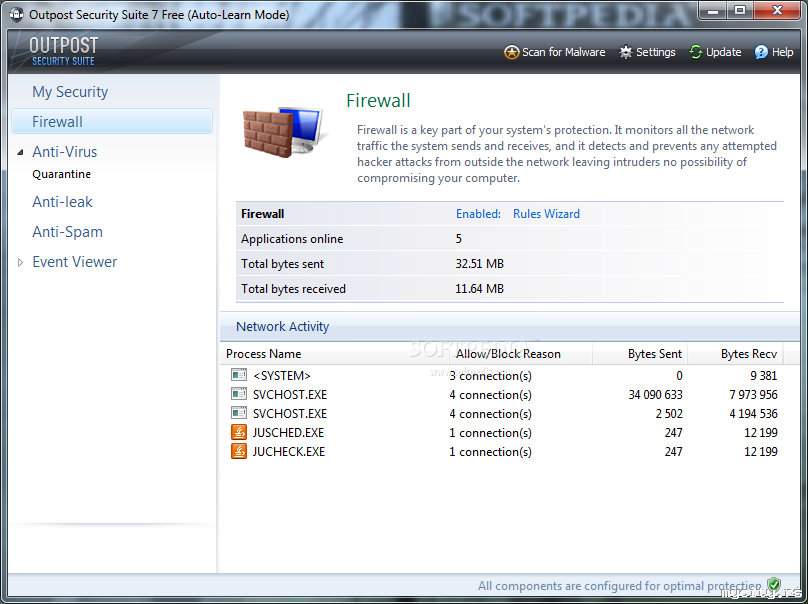Click the Total bytes sent row

point(510,264)
